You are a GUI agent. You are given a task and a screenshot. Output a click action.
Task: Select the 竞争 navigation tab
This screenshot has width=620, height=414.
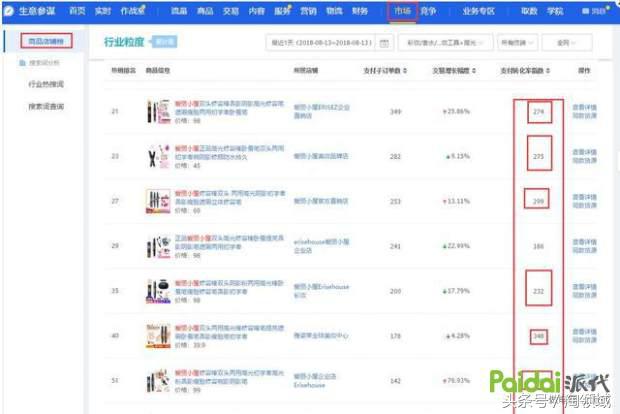(428, 11)
